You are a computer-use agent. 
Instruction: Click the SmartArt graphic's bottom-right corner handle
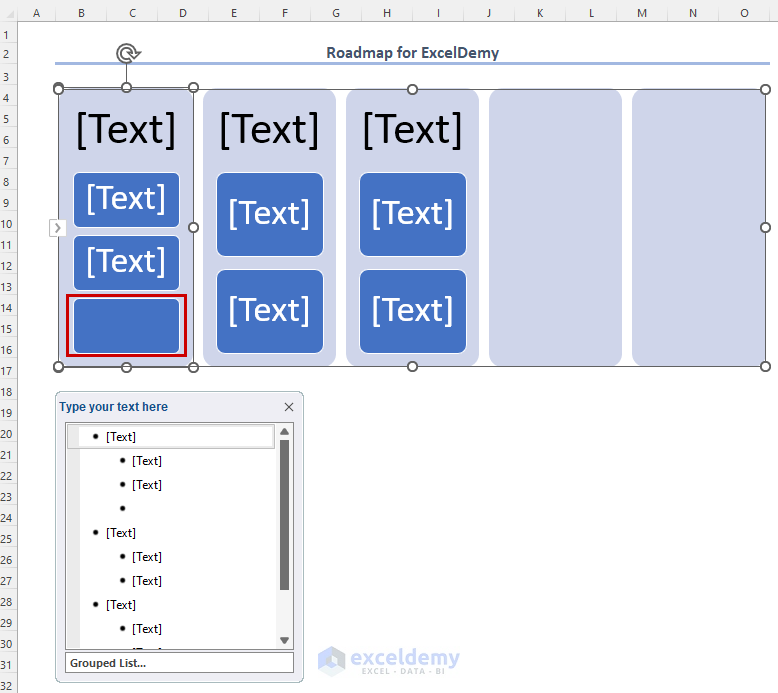coord(765,367)
